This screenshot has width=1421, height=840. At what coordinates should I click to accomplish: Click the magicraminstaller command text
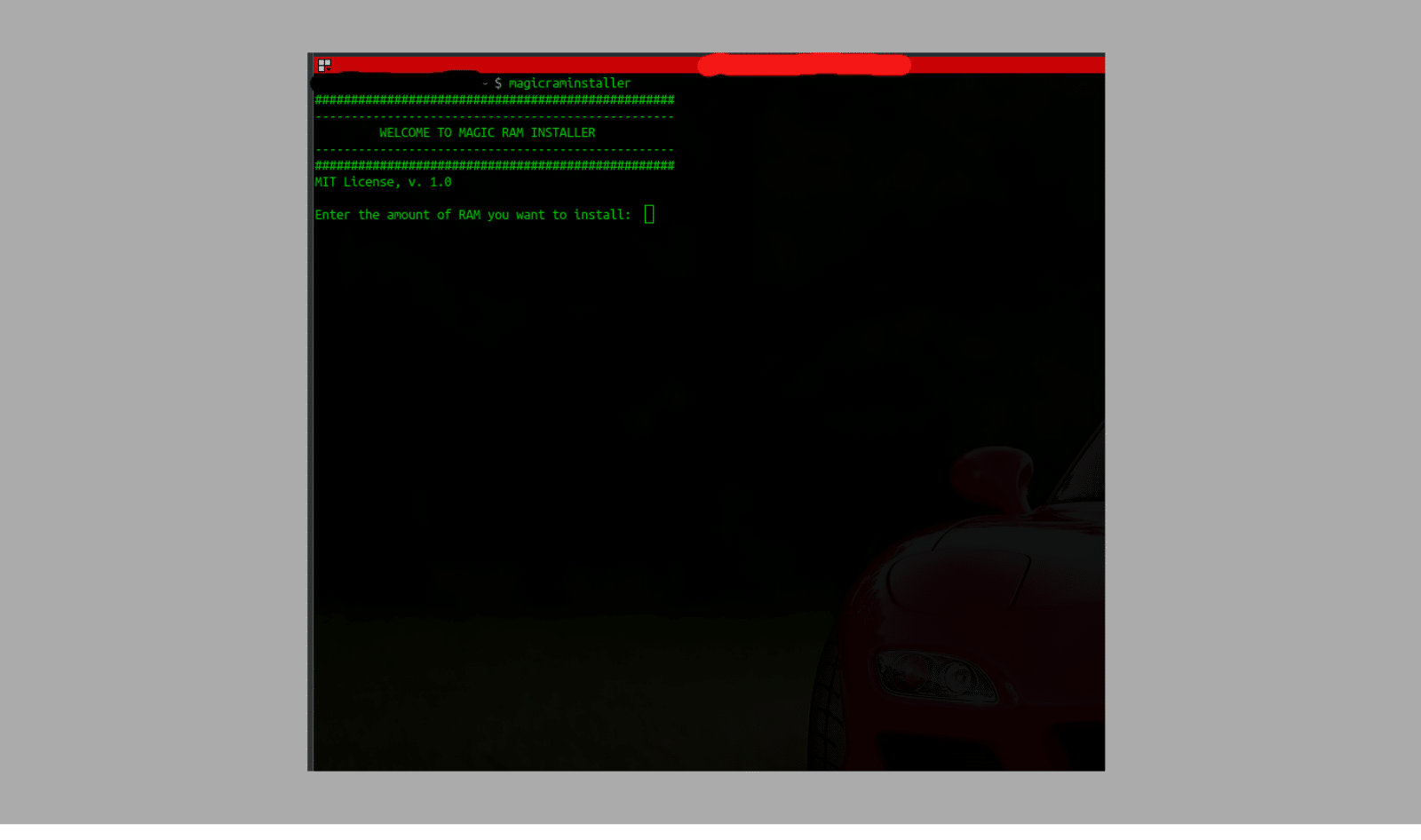pyautogui.click(x=569, y=83)
